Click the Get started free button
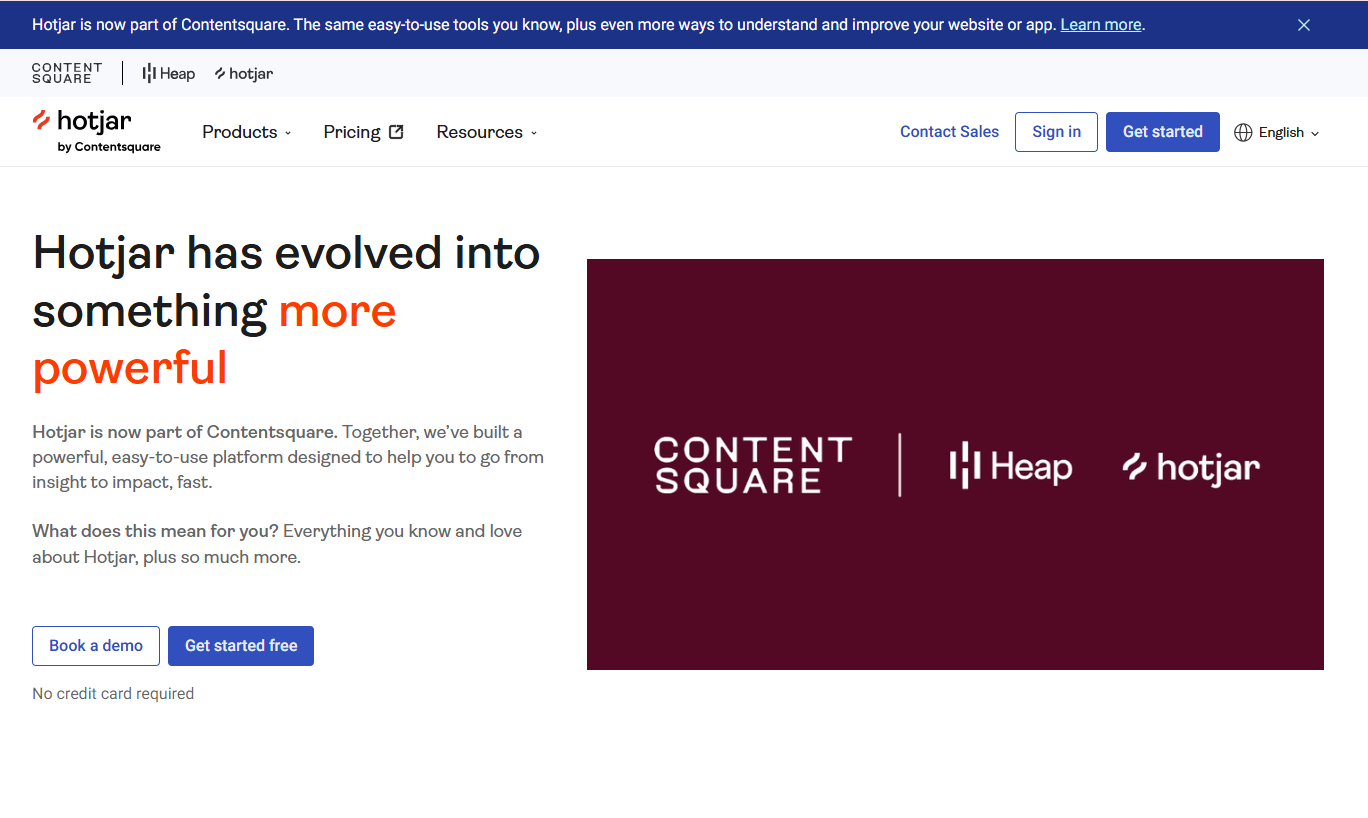Viewport: 1368px width, 818px height. 241,646
